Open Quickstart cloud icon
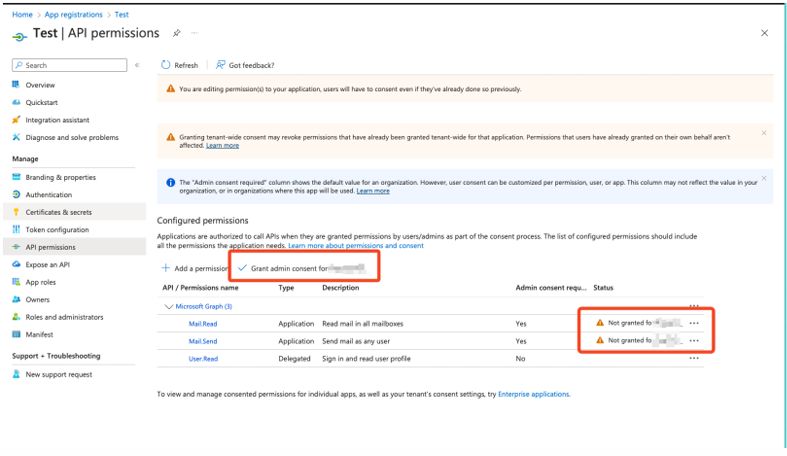This screenshot has width=787, height=456. click(16, 102)
